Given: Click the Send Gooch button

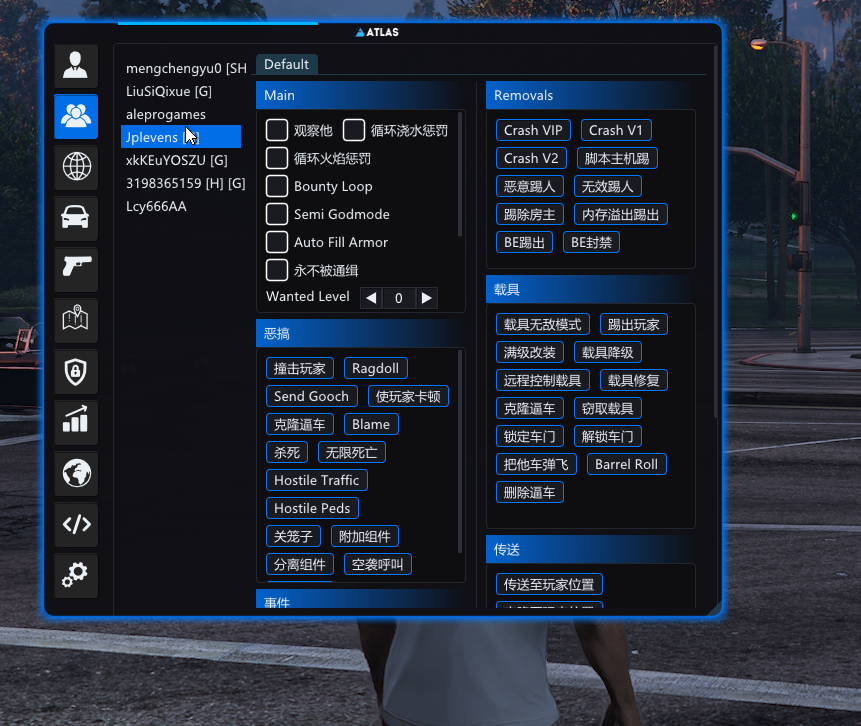Looking at the screenshot, I should click(x=311, y=396).
